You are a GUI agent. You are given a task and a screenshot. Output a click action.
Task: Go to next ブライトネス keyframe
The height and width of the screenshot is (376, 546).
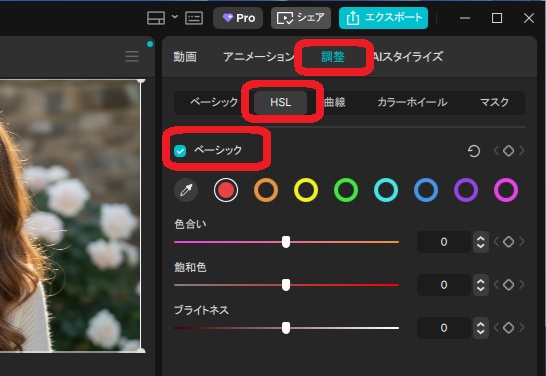[522, 328]
